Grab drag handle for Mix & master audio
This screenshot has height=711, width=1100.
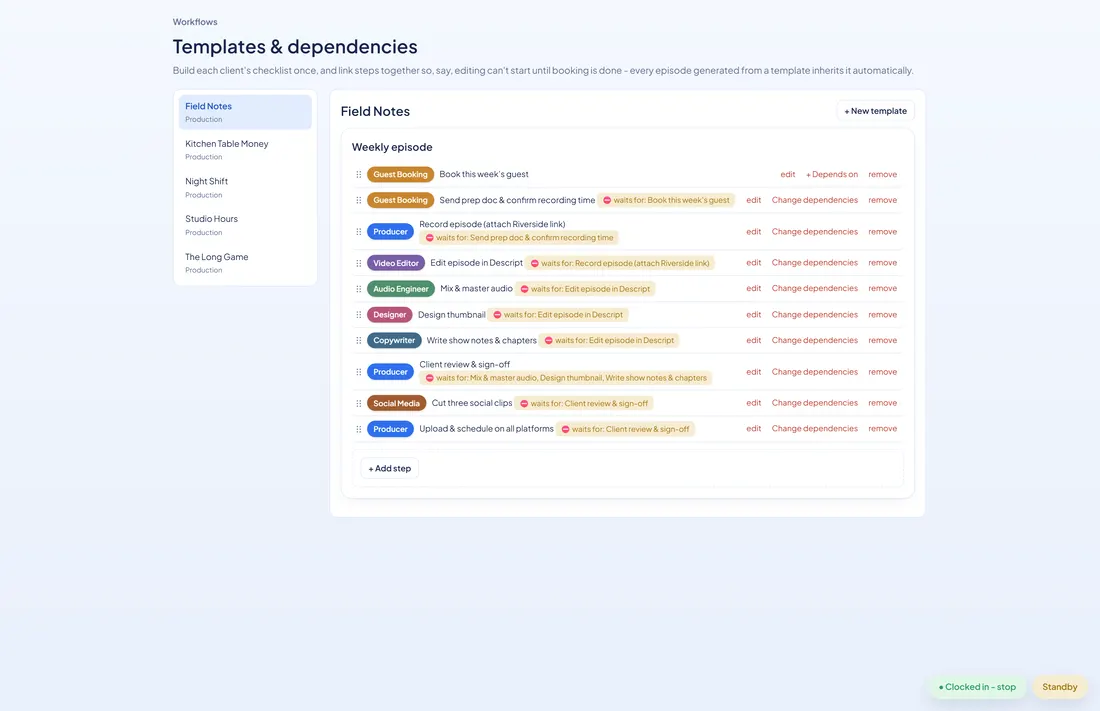click(x=358, y=288)
